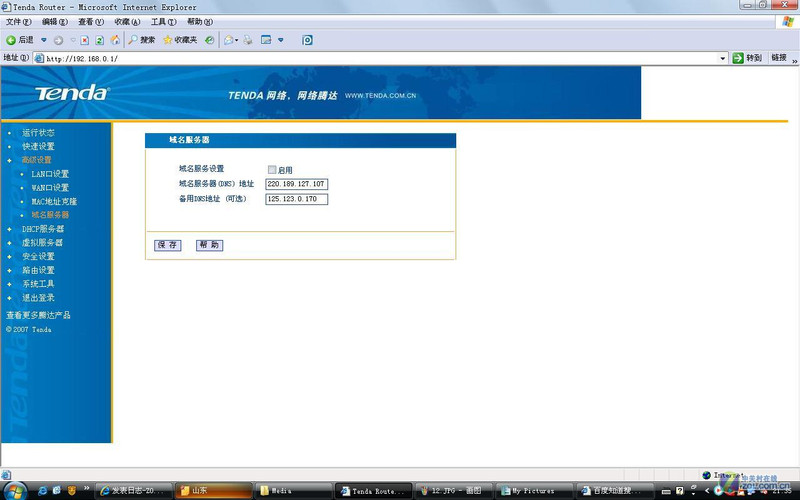The image size is (800, 500).
Task: Switch to the 发表日志 taskbar window
Action: click(x=135, y=491)
